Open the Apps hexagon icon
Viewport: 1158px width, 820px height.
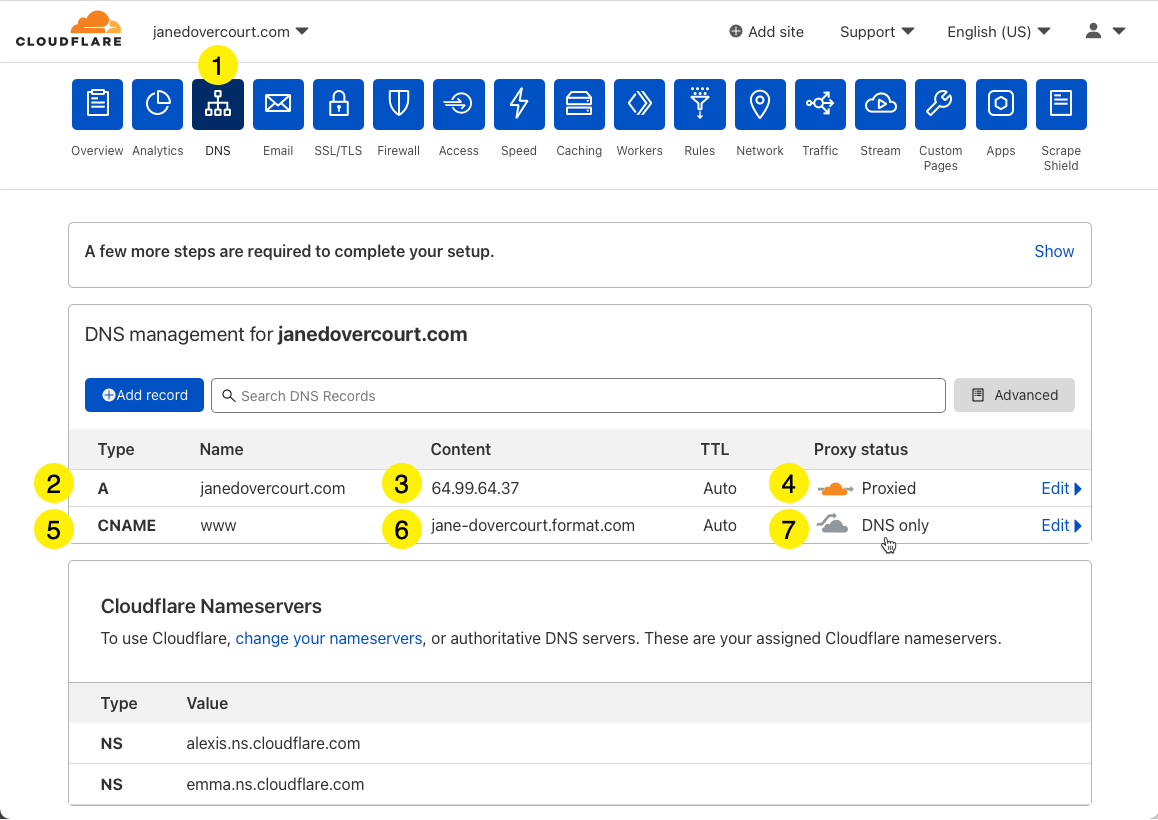click(1001, 104)
